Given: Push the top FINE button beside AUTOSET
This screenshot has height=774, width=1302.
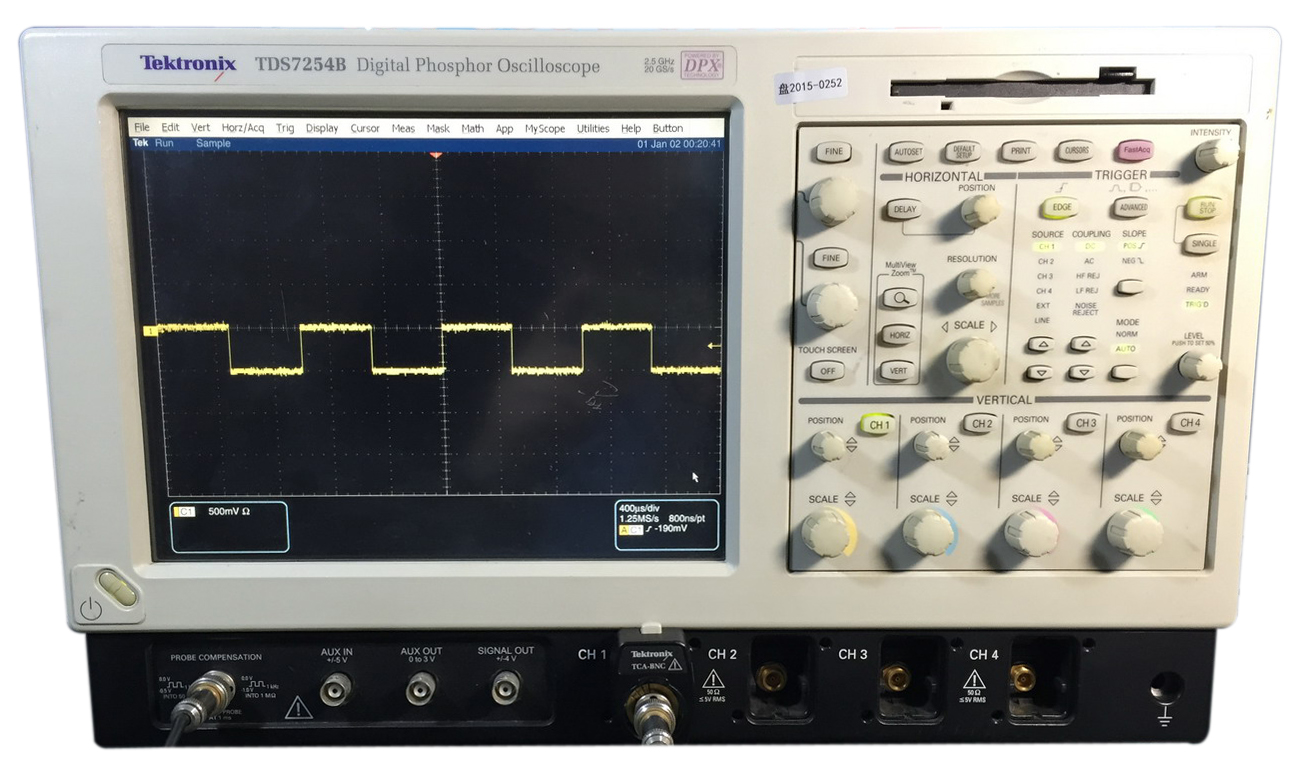Looking at the screenshot, I should point(832,152).
